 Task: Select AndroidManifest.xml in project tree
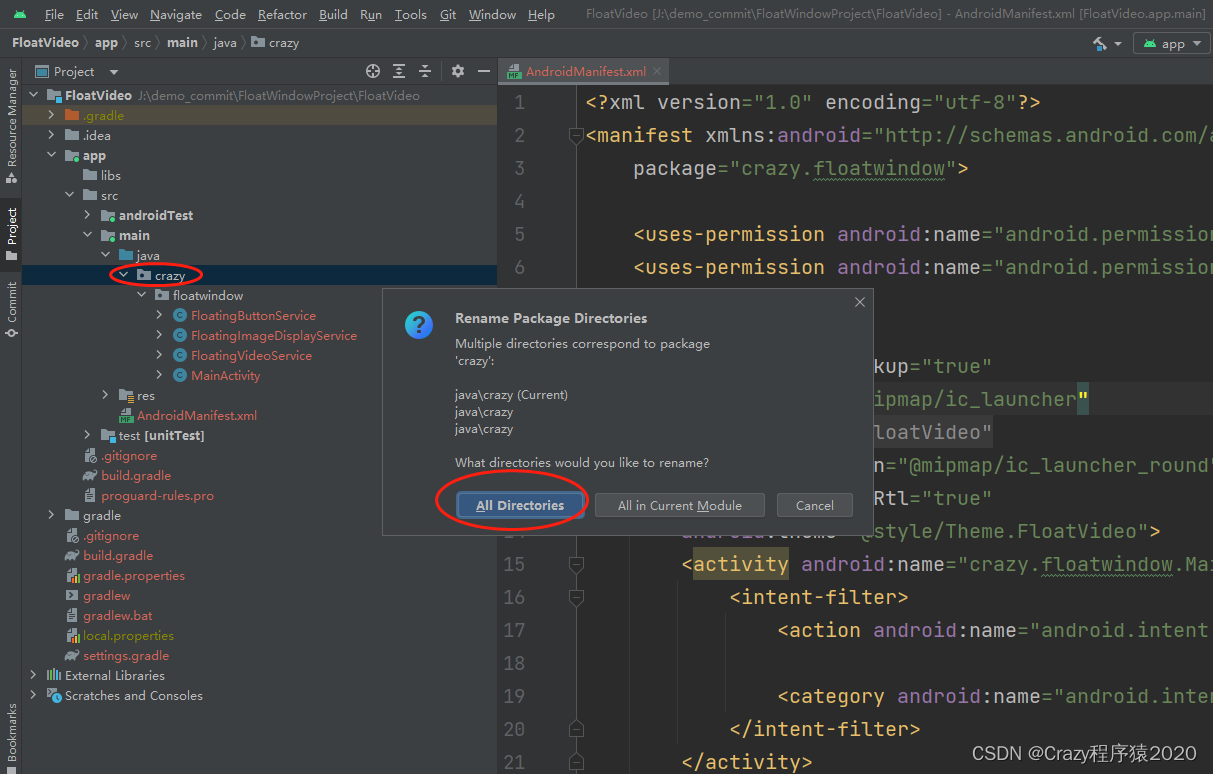pyautogui.click(x=196, y=415)
